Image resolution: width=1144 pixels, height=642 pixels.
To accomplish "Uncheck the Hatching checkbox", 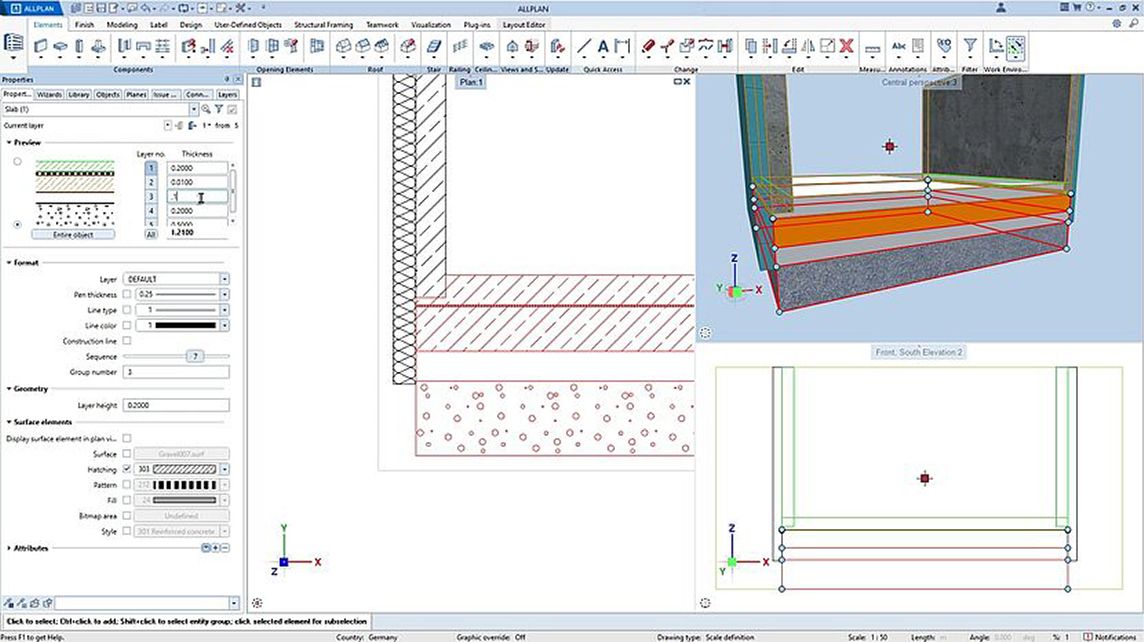I will pyautogui.click(x=126, y=469).
